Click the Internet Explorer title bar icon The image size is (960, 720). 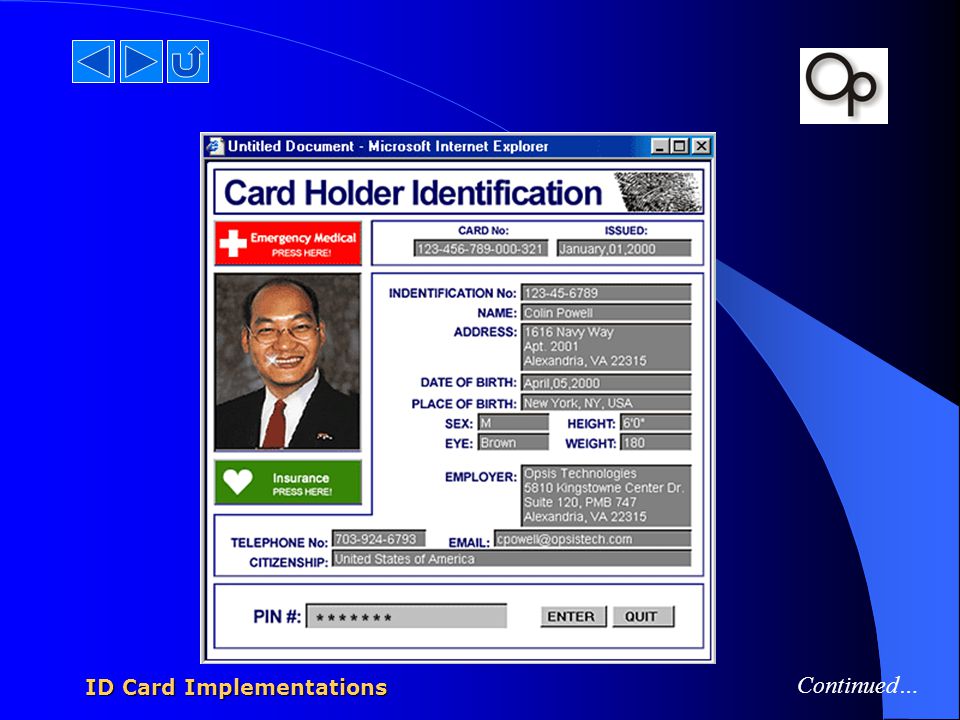tap(215, 146)
